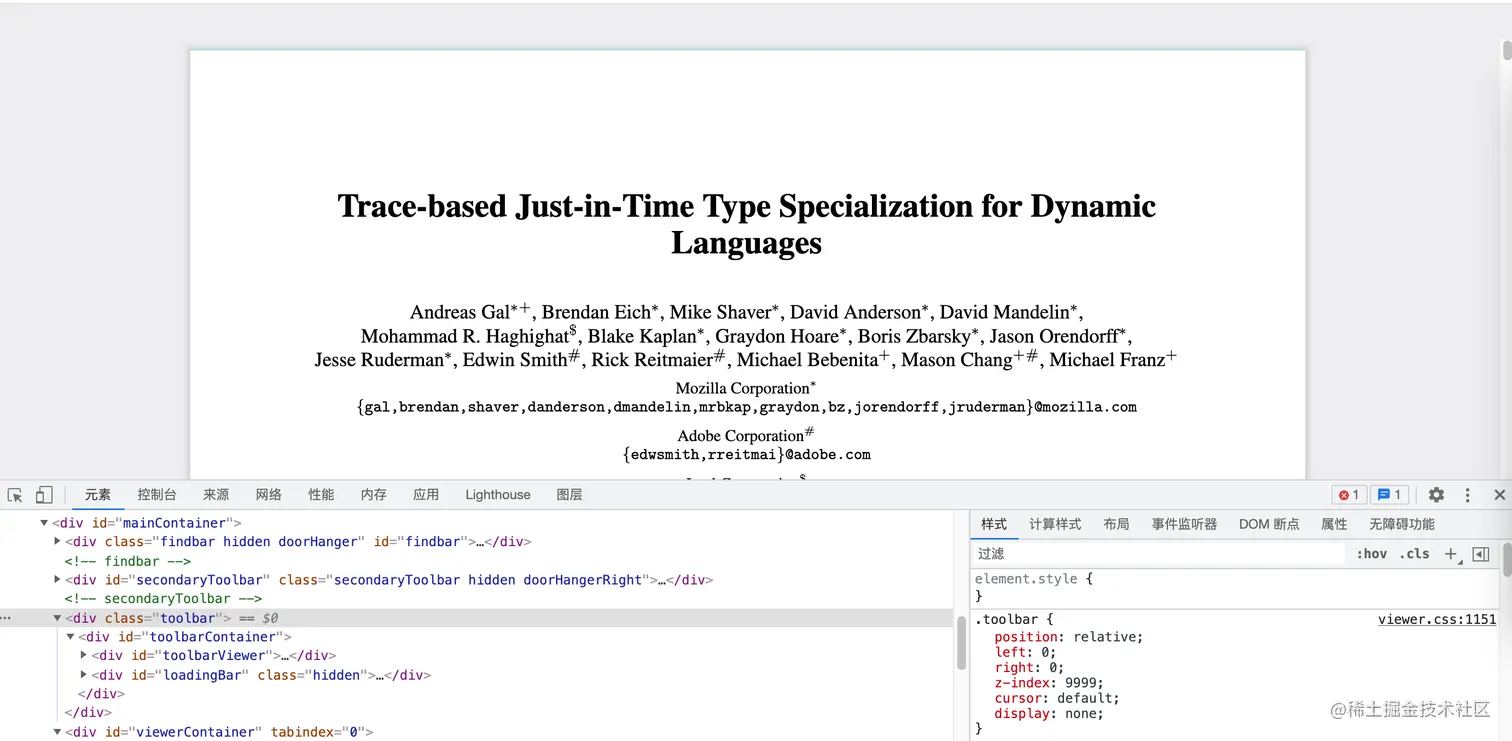Click the element.style rule header
Viewport: 1512px width, 741px height.
pos(1034,579)
